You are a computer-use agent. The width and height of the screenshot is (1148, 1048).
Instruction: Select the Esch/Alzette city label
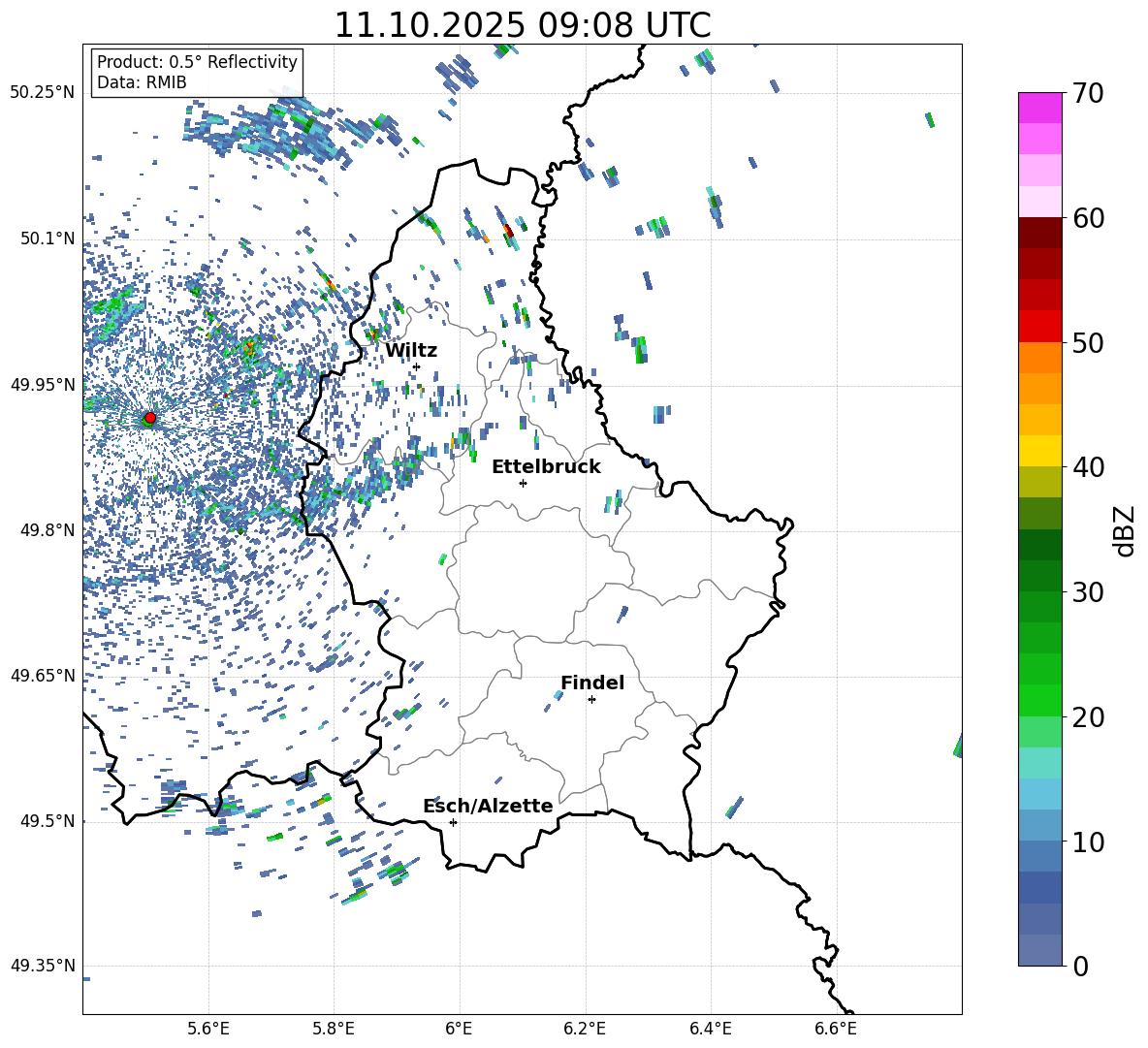pyautogui.click(x=488, y=806)
